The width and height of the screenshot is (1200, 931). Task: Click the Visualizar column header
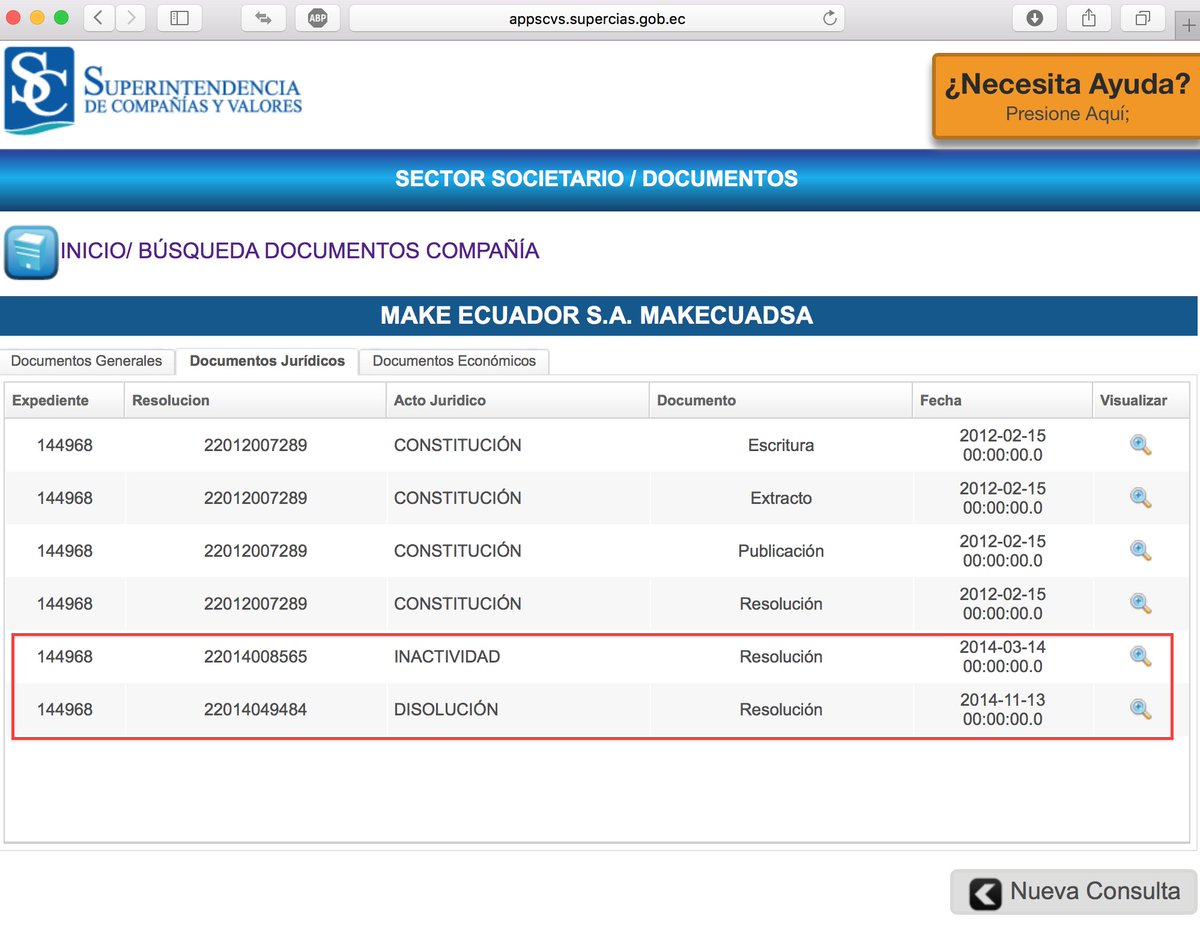[x=1141, y=400]
